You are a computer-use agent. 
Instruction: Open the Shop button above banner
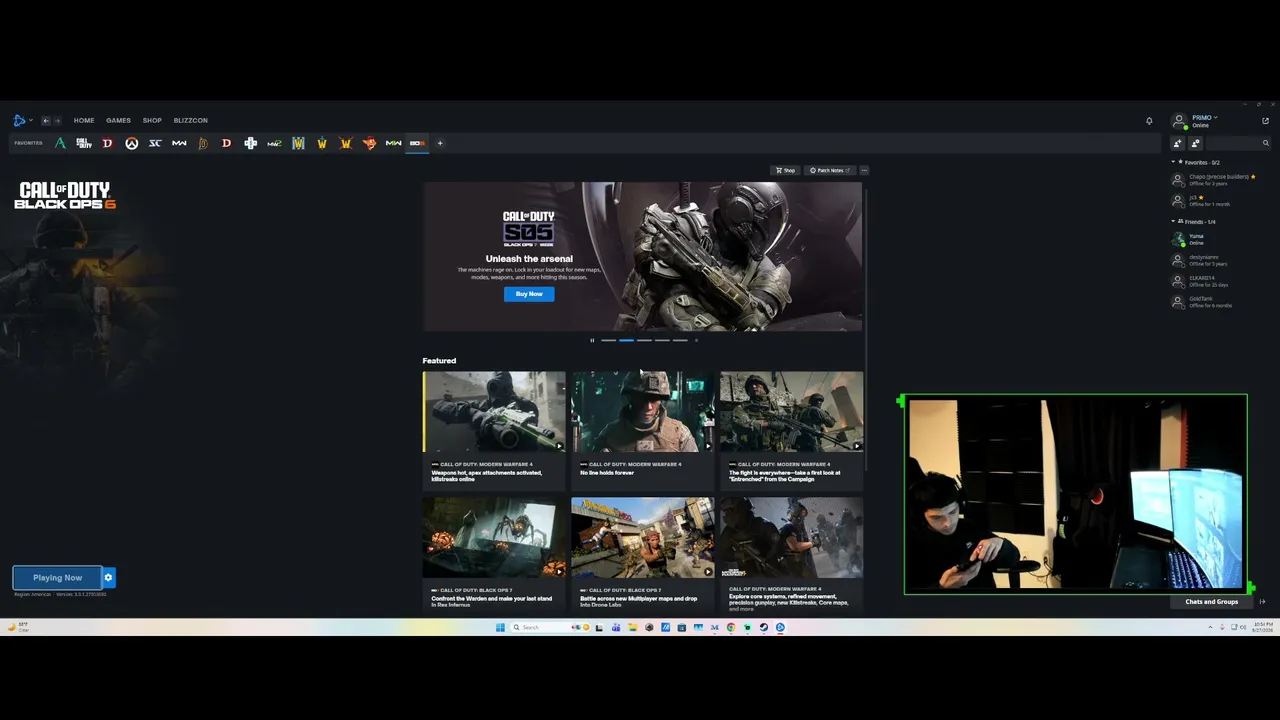tap(785, 170)
